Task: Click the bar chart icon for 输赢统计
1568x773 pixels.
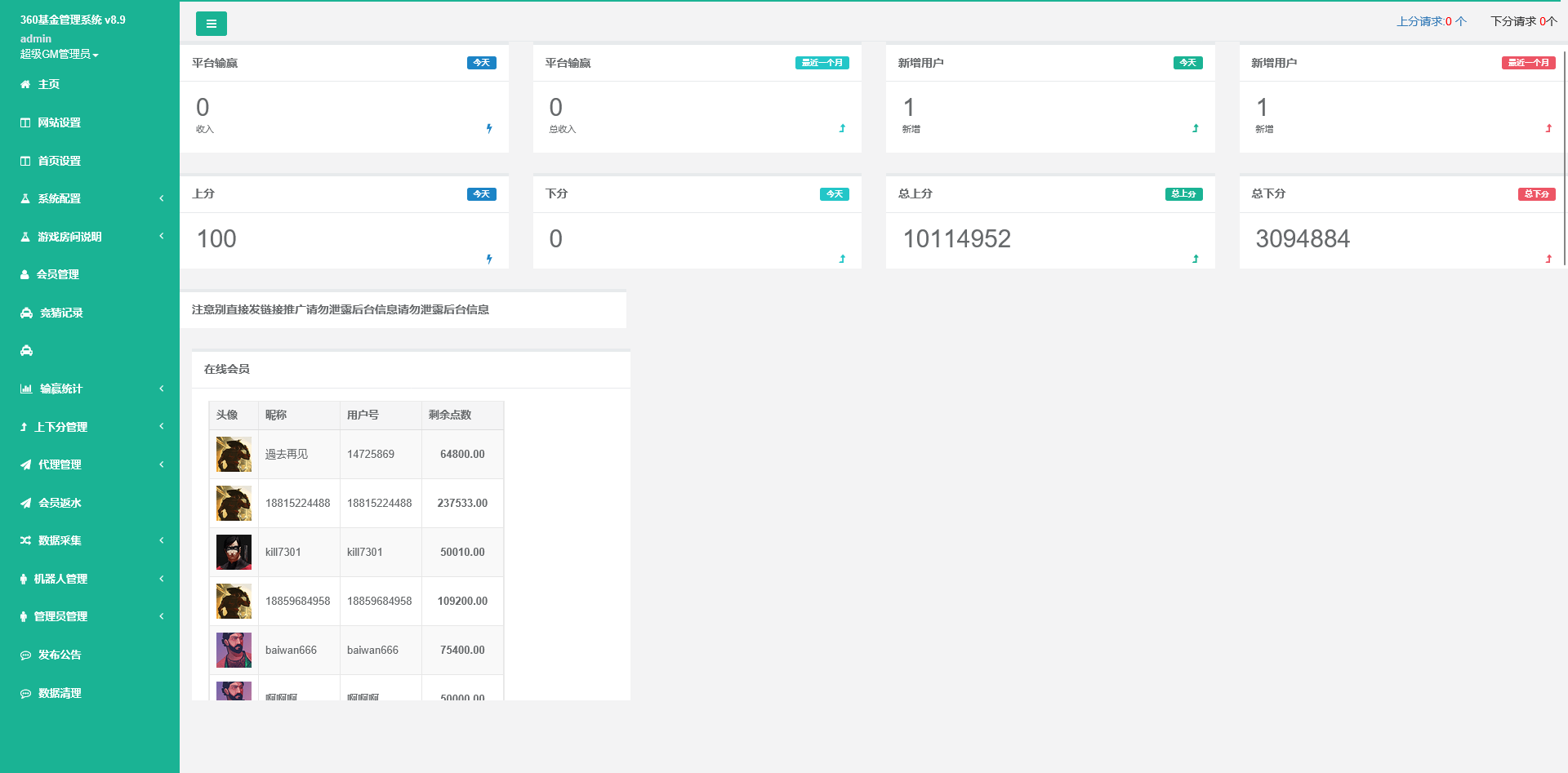Action: pos(26,389)
